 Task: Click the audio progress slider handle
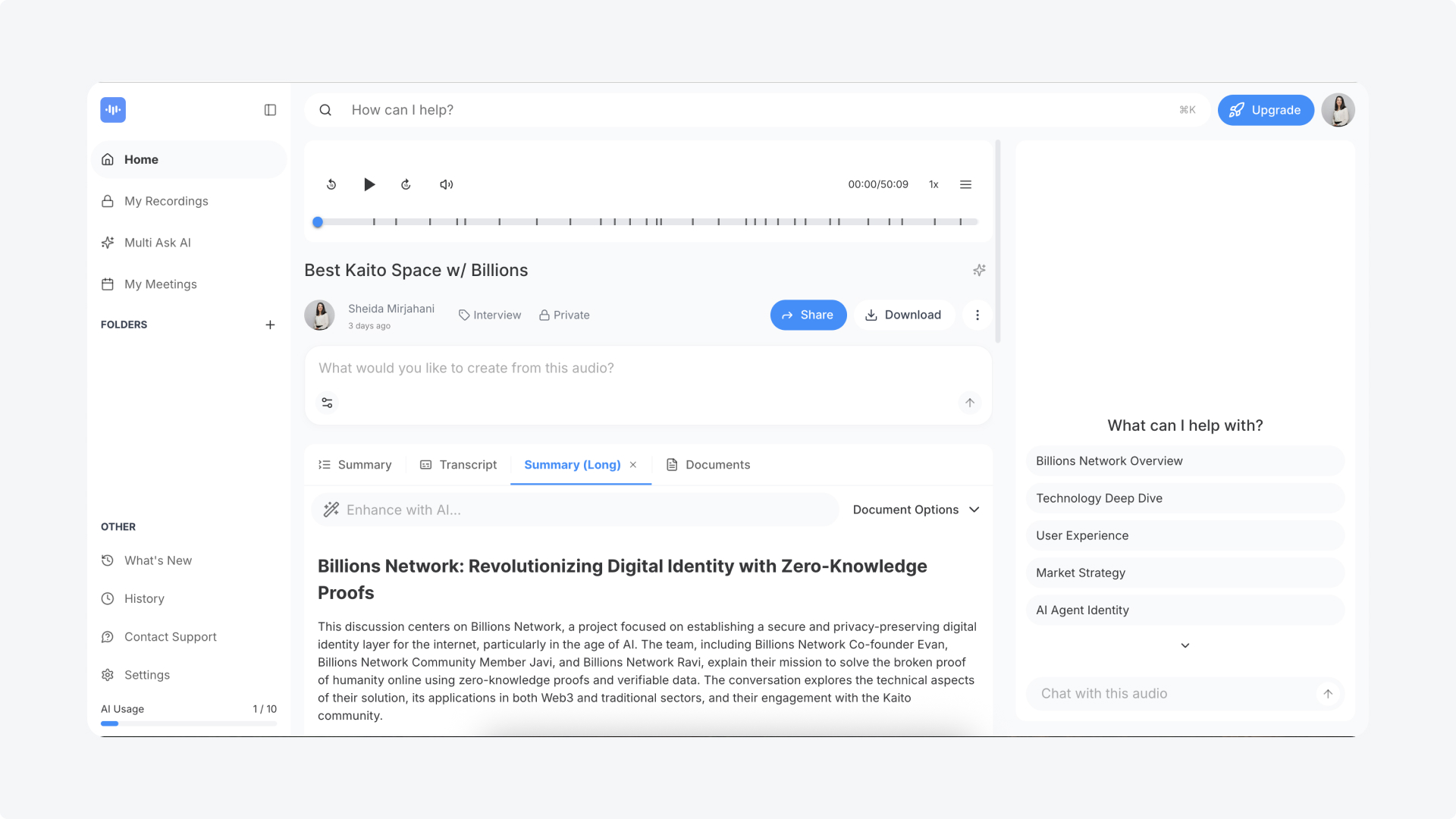[x=318, y=222]
